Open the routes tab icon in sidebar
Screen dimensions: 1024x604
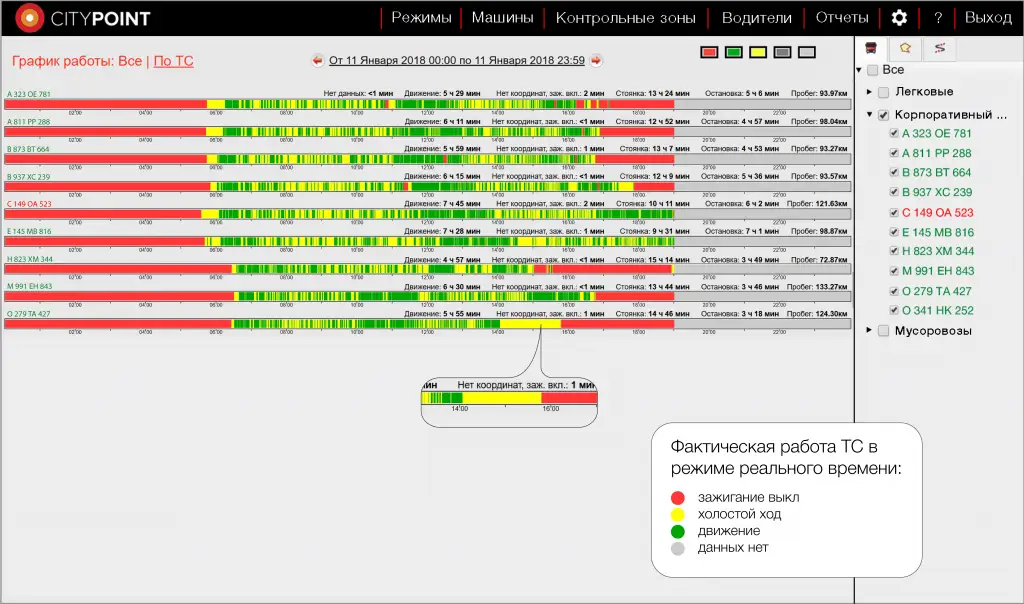[x=939, y=48]
